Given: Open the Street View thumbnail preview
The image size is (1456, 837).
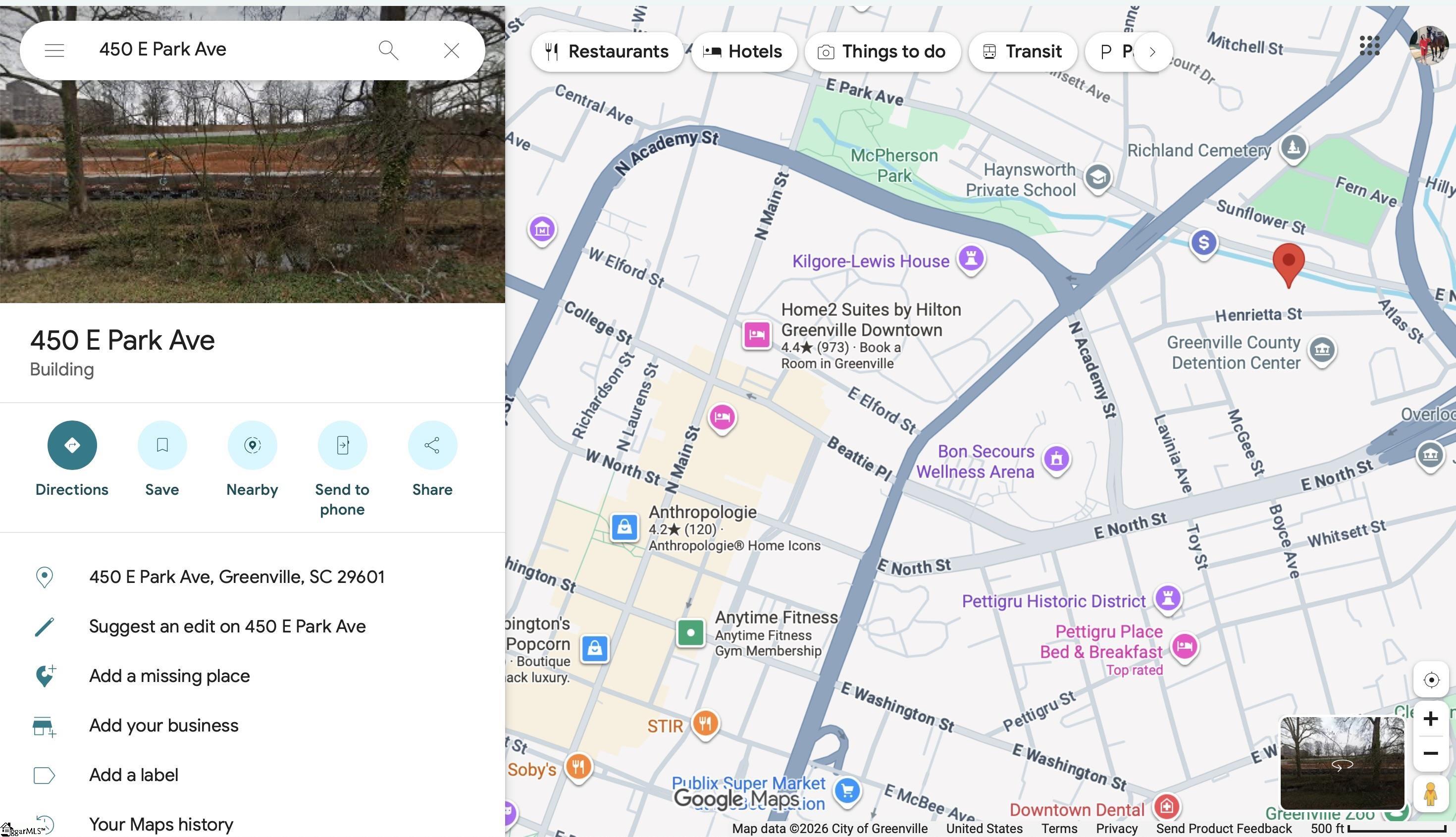Looking at the screenshot, I should point(1342,762).
